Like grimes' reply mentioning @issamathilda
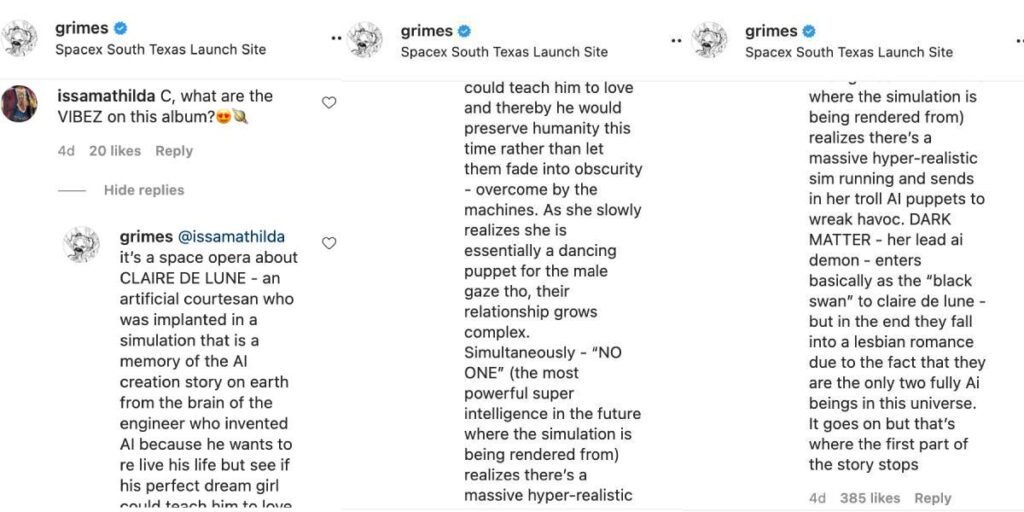This screenshot has width=1024, height=512. 329,243
